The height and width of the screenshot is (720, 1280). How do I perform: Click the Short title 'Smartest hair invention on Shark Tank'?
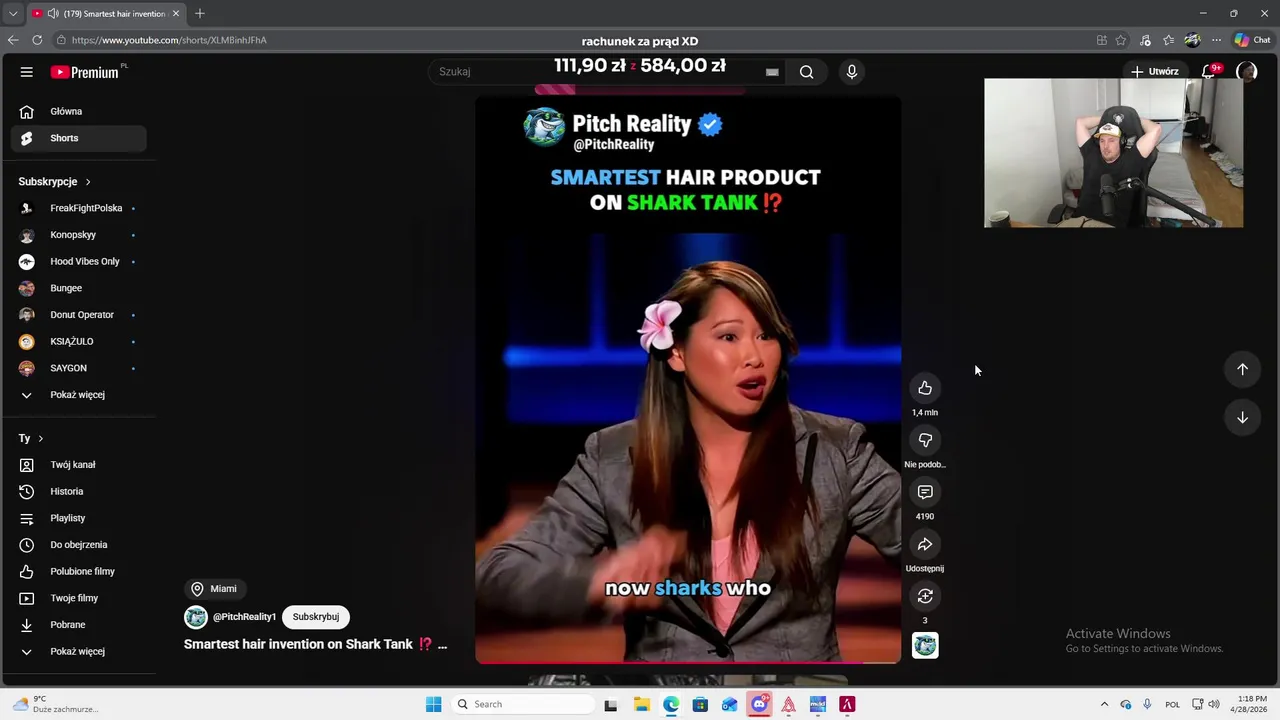[x=298, y=644]
